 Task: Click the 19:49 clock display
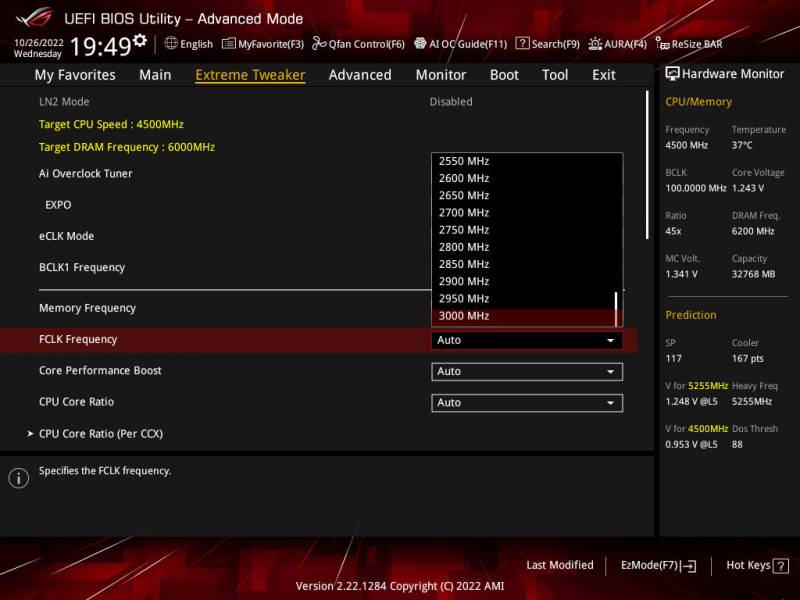[x=101, y=46]
